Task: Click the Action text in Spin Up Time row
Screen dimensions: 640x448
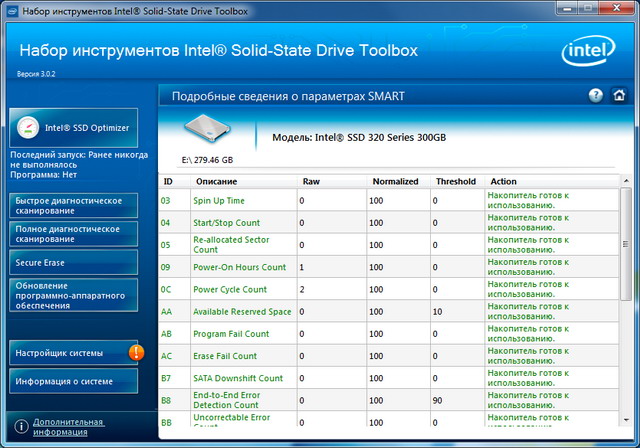Action: point(528,200)
